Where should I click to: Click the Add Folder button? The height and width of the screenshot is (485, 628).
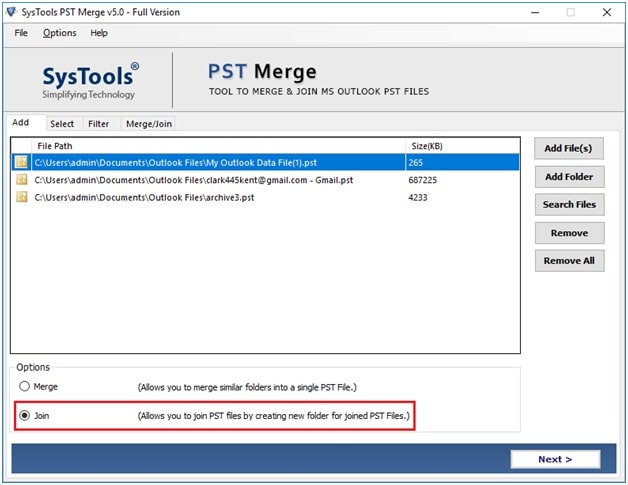[569, 177]
